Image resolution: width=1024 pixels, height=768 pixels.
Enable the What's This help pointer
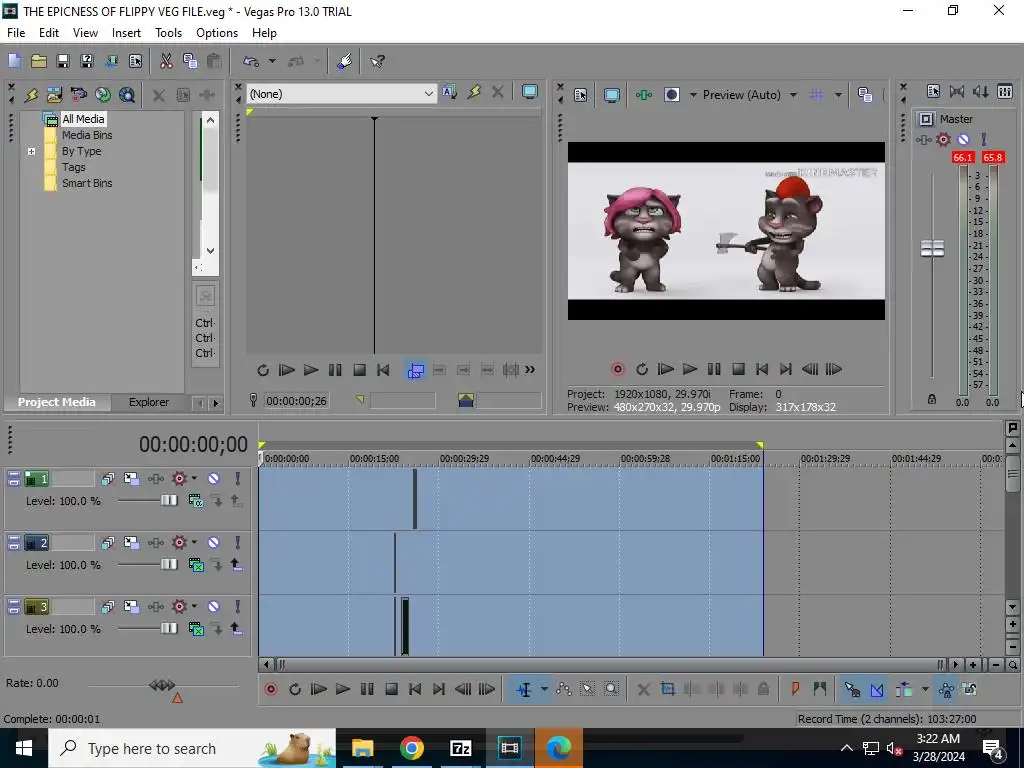point(377,61)
